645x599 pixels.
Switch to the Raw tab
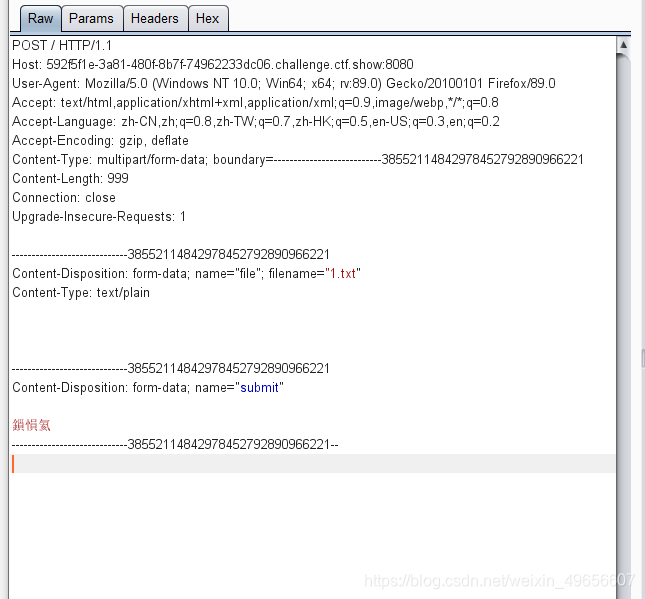(41, 19)
